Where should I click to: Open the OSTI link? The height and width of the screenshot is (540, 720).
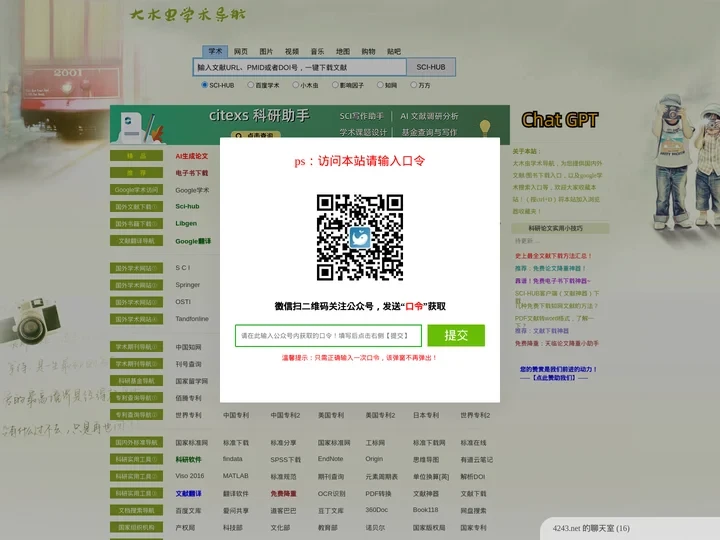pos(183,302)
